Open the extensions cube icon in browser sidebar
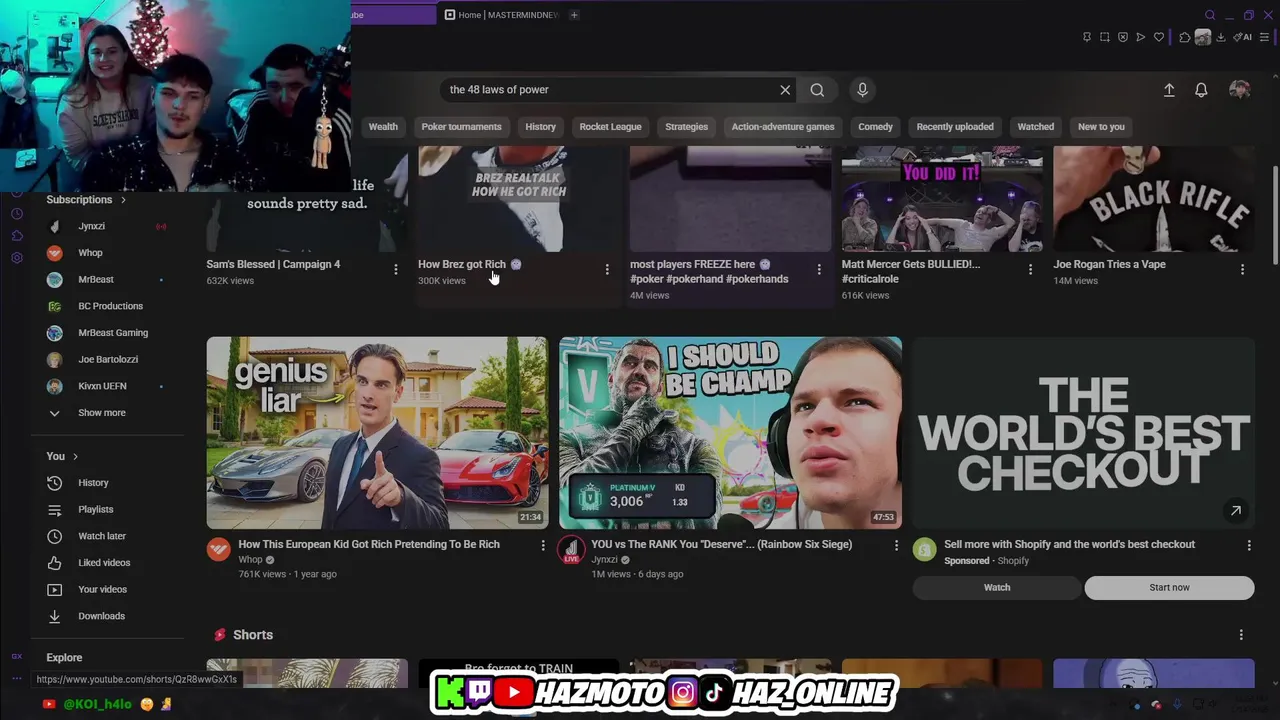The height and width of the screenshot is (720, 1280). point(17,236)
